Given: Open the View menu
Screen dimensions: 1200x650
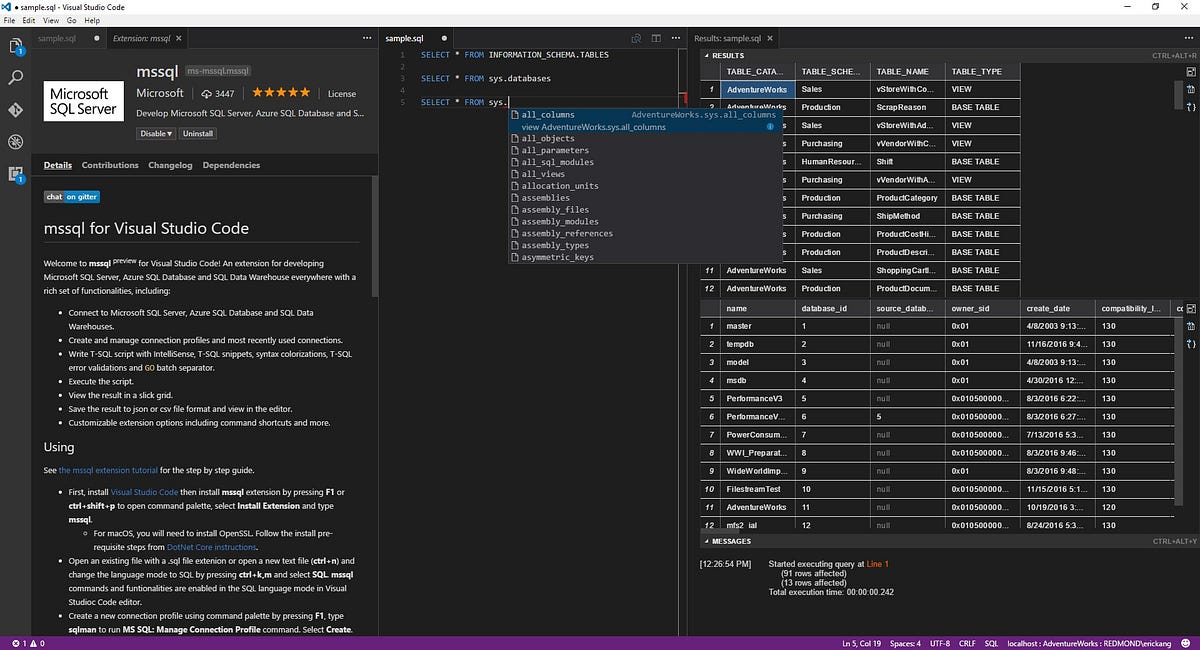Looking at the screenshot, I should coord(50,19).
